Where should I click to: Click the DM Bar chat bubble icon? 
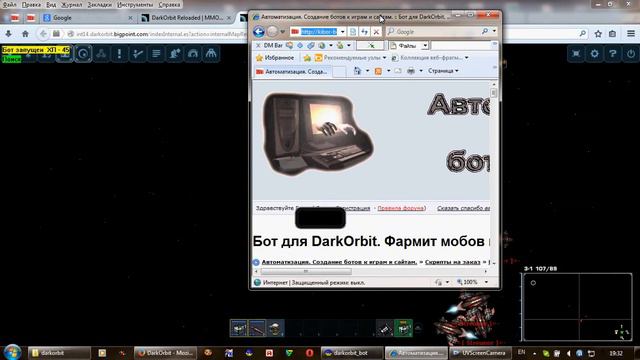[289, 45]
